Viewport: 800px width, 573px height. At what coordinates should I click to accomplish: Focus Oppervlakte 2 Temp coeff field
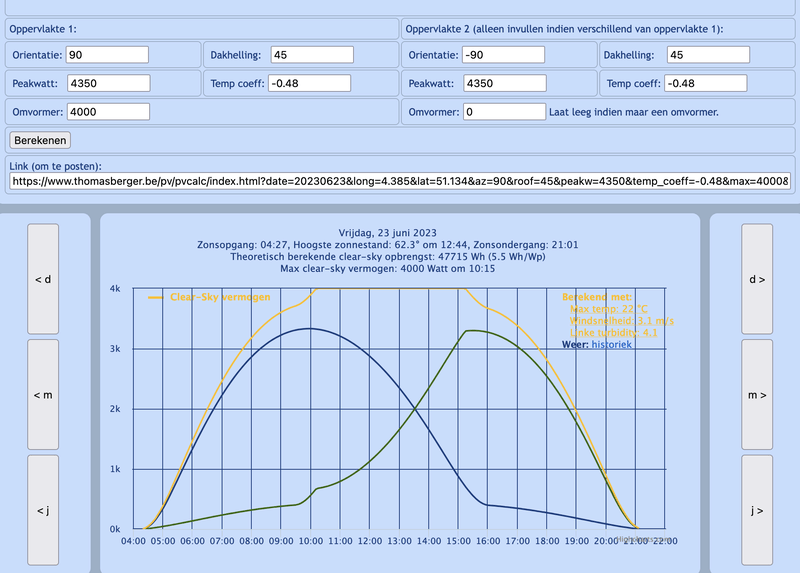tap(706, 83)
